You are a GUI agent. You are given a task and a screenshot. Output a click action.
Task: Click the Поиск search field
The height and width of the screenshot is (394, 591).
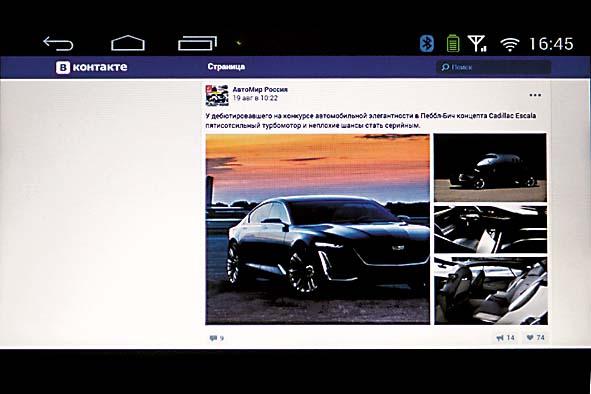click(494, 67)
